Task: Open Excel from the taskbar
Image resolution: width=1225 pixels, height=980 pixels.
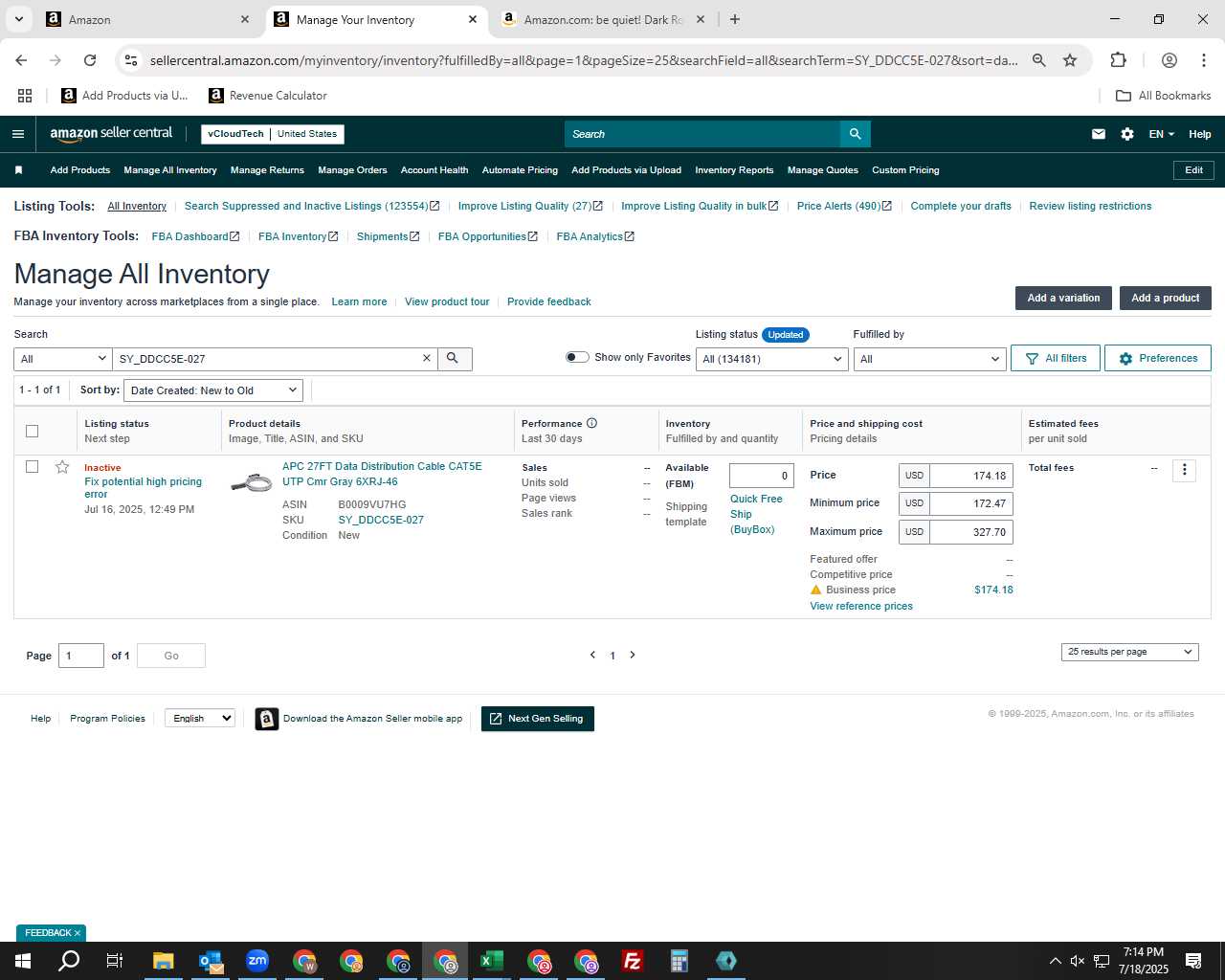Action: click(x=492, y=961)
